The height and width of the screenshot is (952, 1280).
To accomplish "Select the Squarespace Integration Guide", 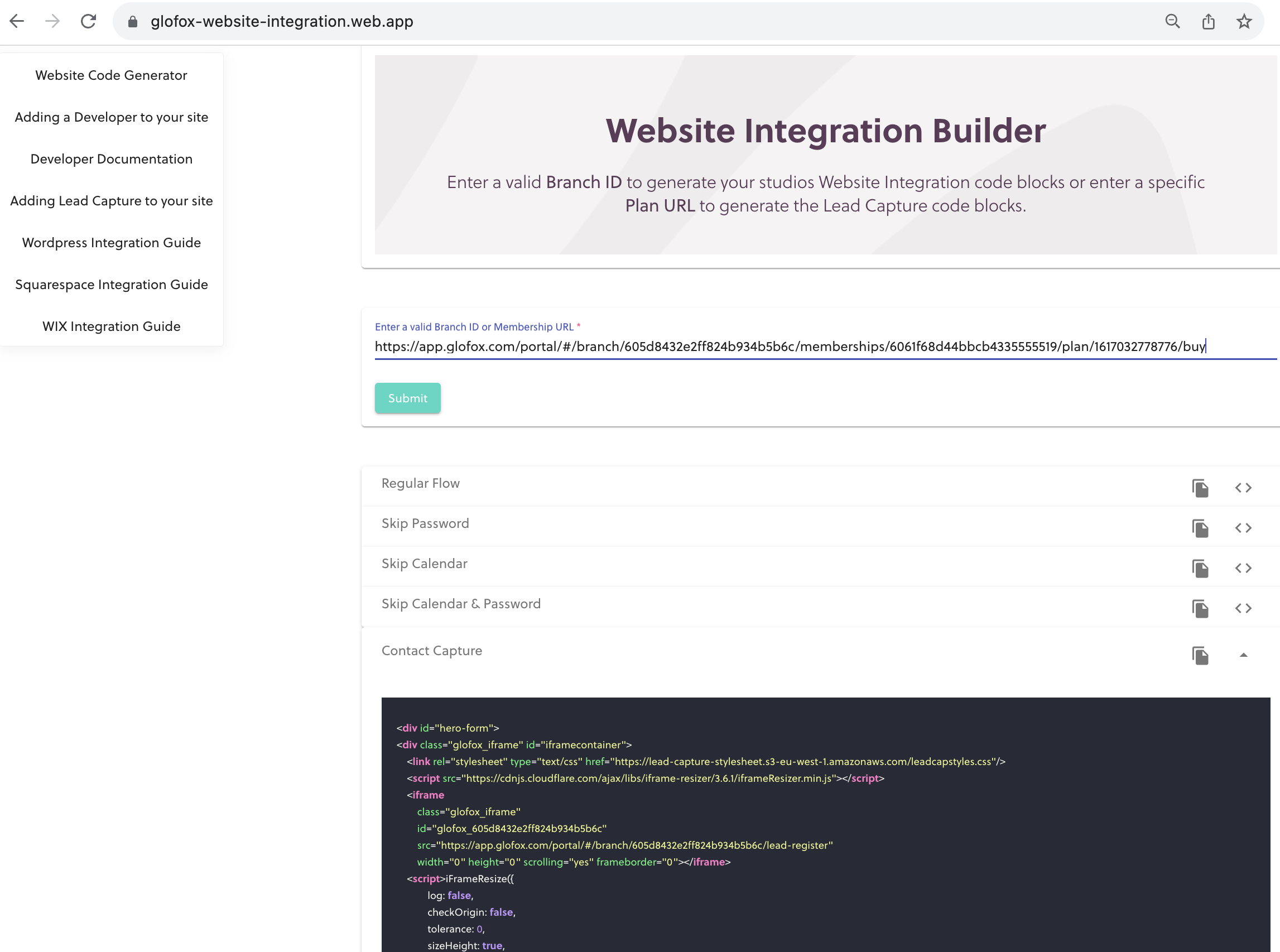I will 111,284.
